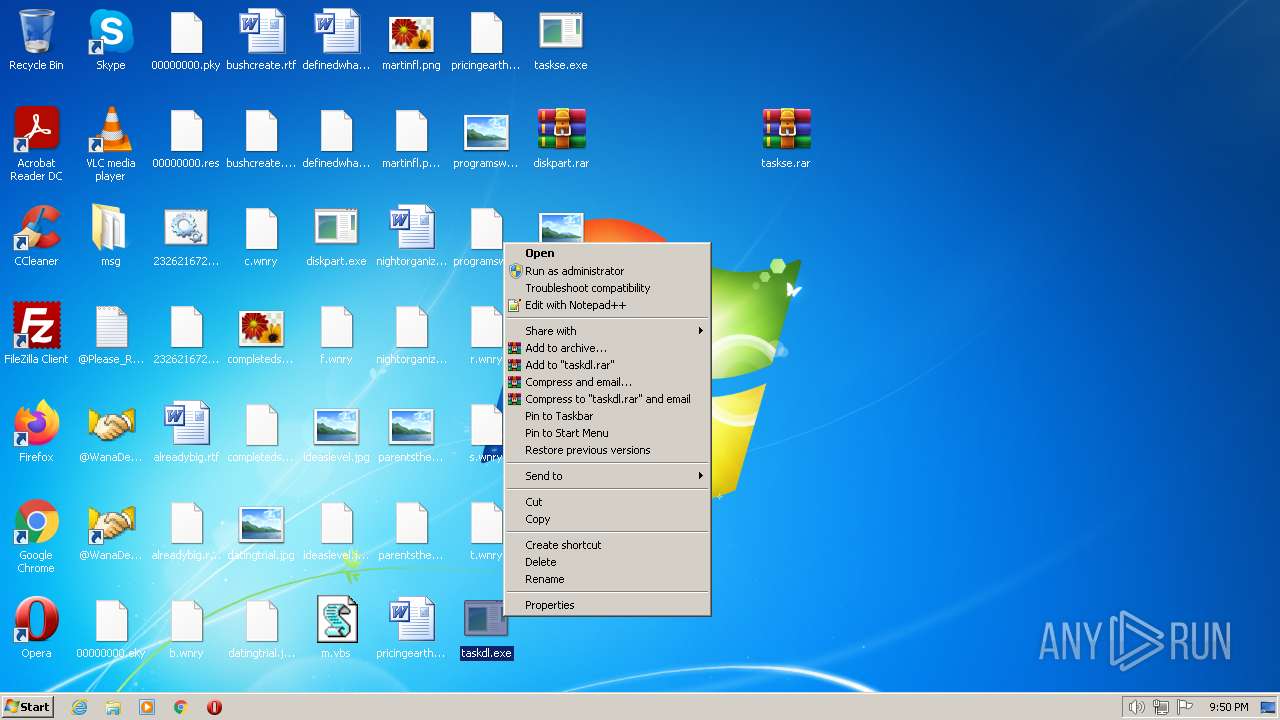Select the taskse.exe file icon
Viewport: 1280px width, 720px height.
click(x=561, y=40)
